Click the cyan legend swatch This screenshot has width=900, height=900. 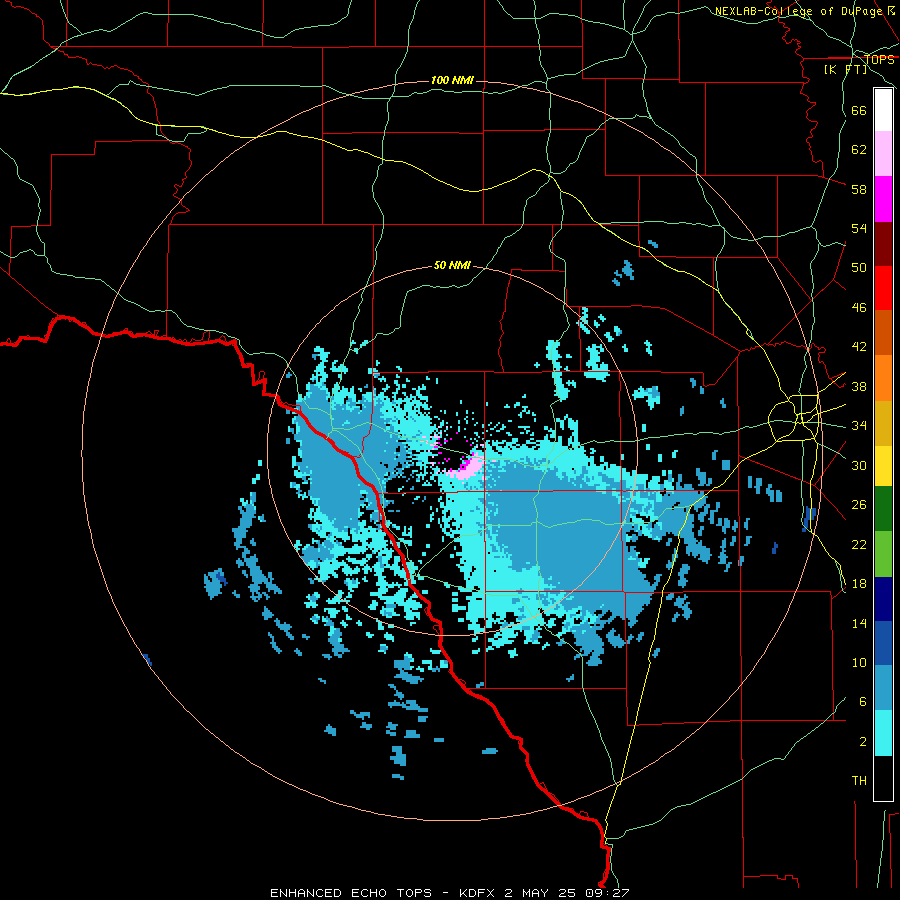coord(883,733)
